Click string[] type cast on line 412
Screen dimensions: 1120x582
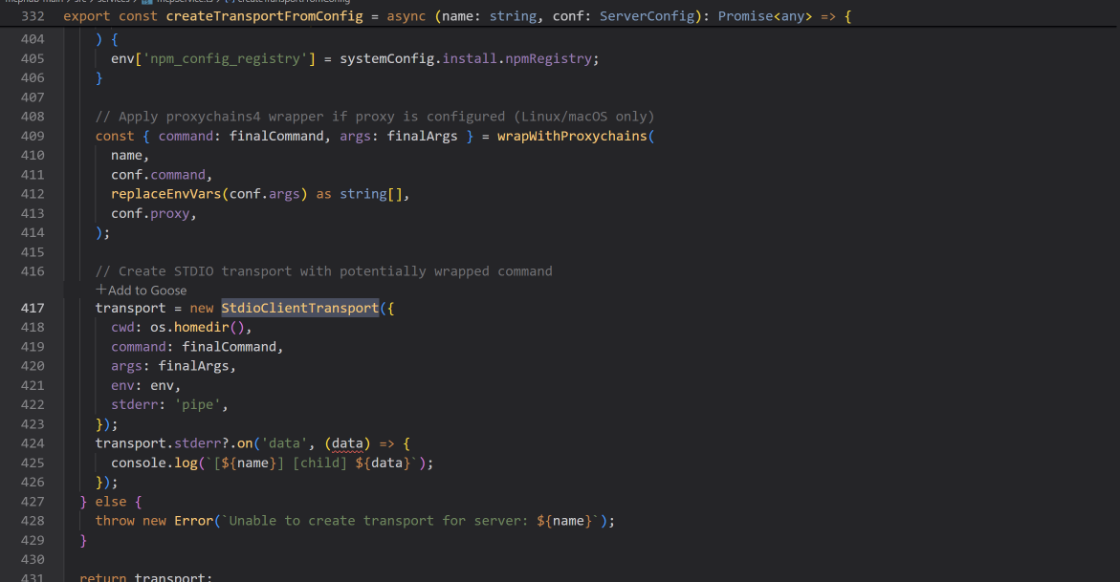click(x=371, y=194)
